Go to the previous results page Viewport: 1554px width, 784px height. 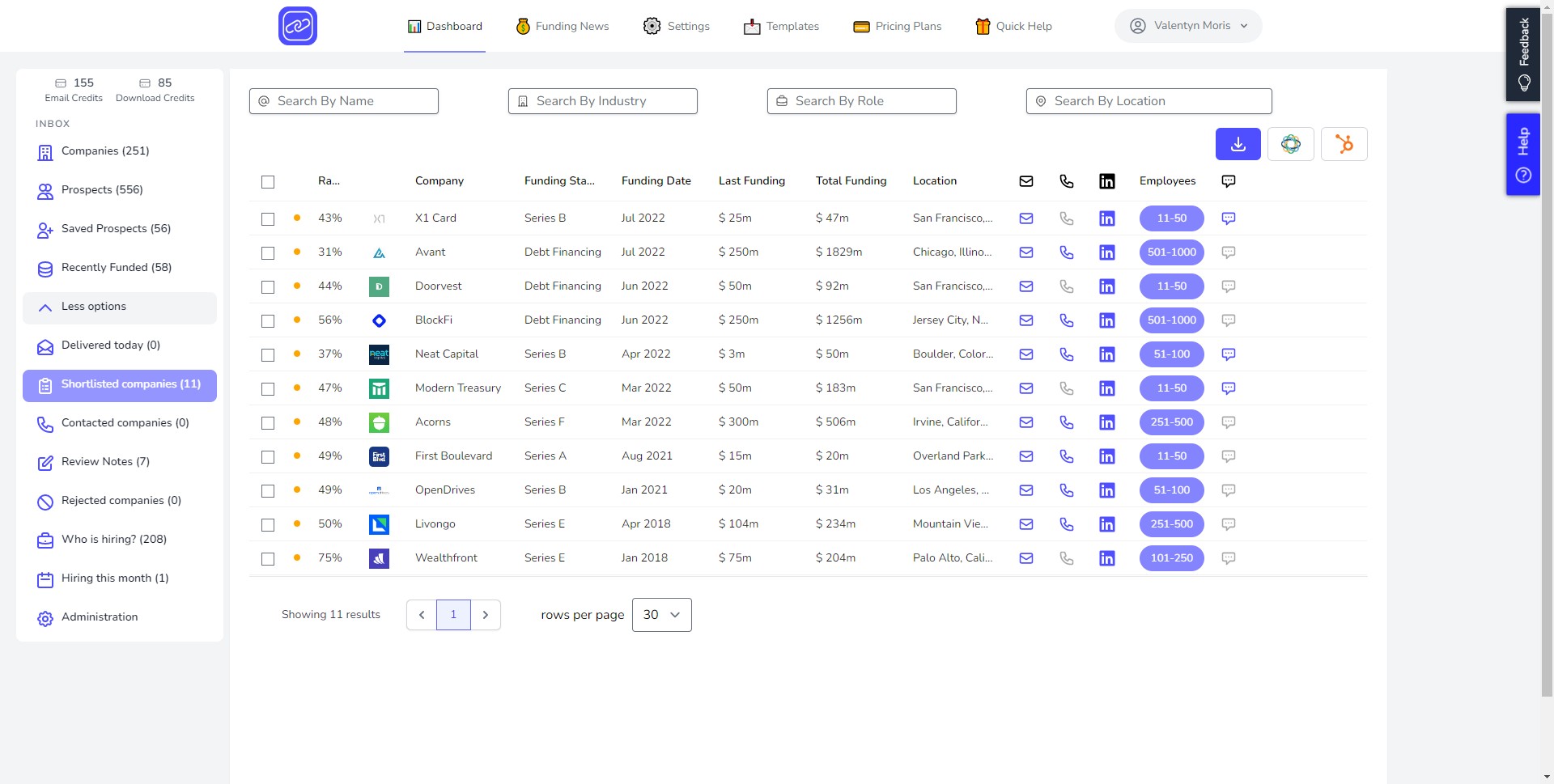(421, 615)
